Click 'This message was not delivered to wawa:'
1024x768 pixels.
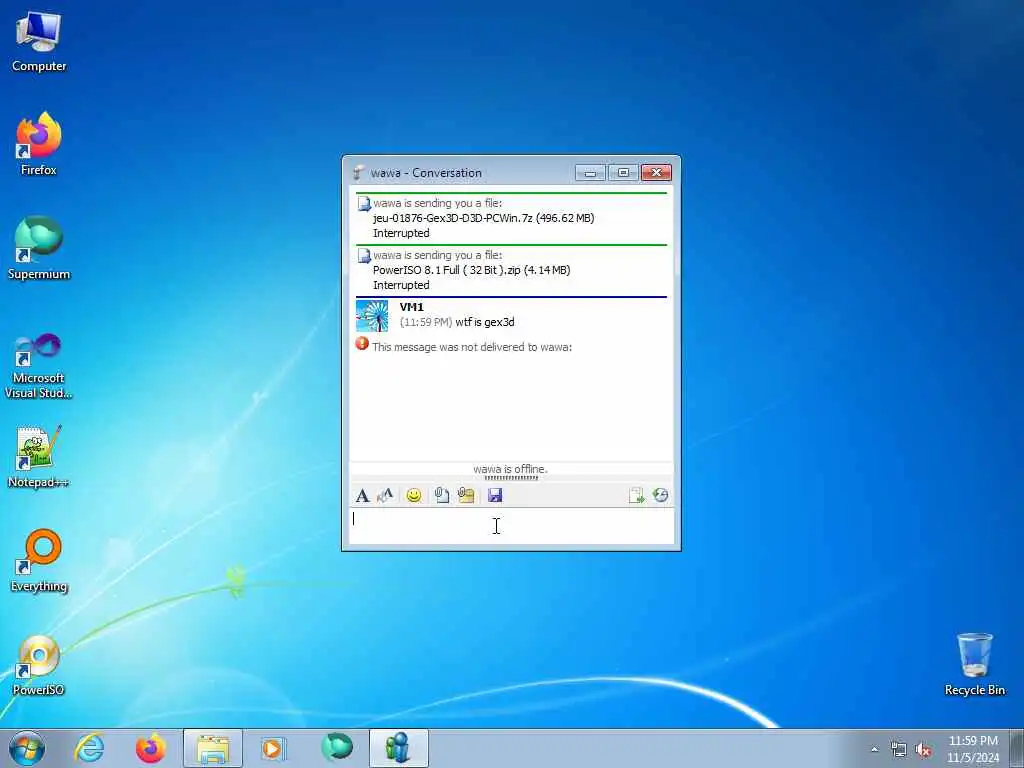(472, 347)
